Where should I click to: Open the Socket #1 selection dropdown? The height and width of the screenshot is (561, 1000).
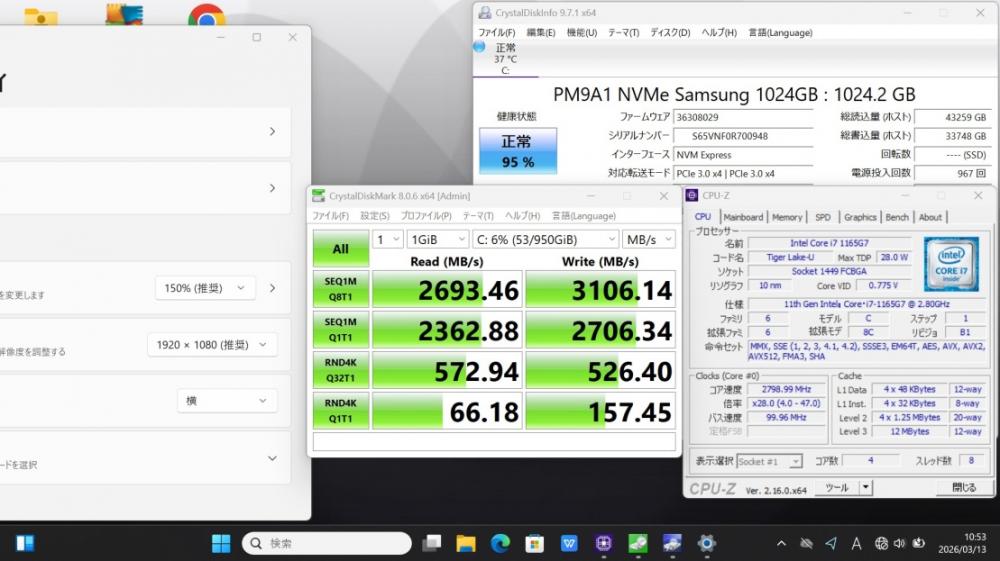[769, 461]
